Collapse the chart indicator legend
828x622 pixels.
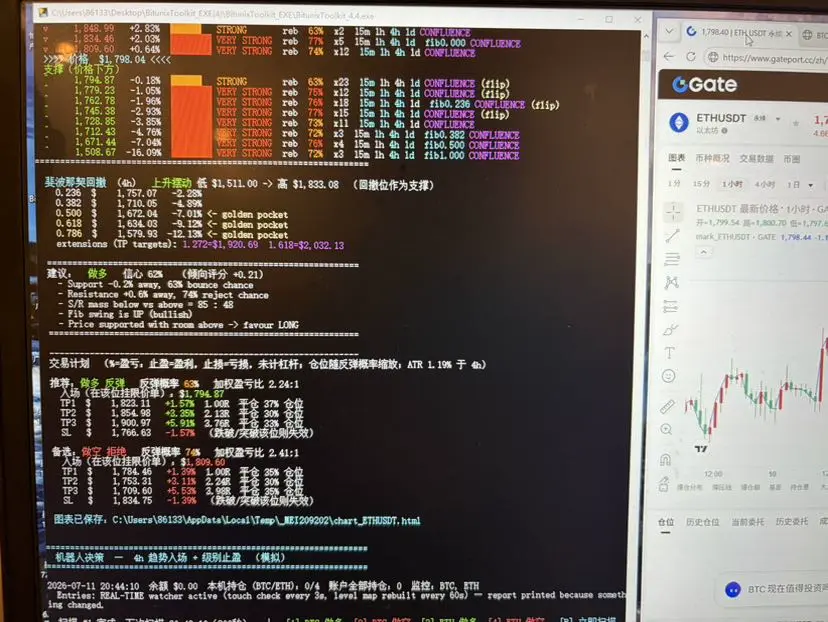[x=703, y=252]
